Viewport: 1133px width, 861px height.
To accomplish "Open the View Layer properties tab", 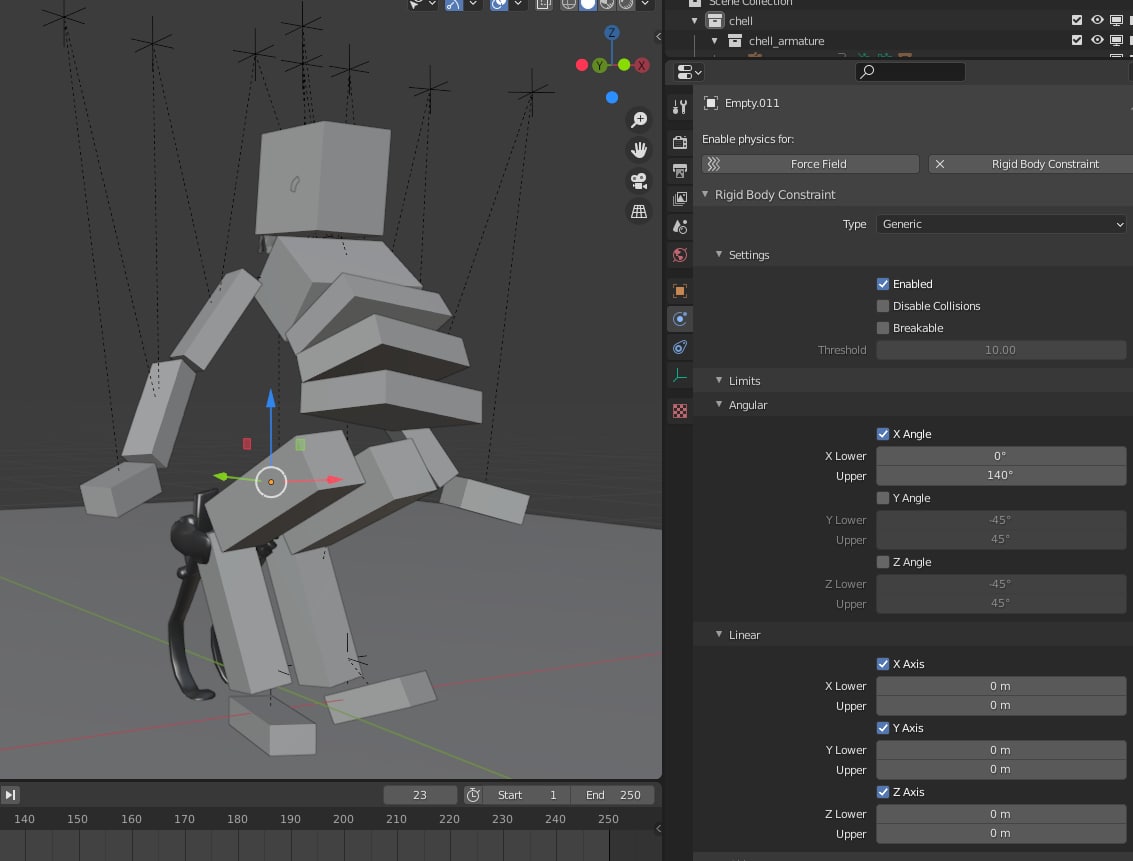I will [680, 199].
